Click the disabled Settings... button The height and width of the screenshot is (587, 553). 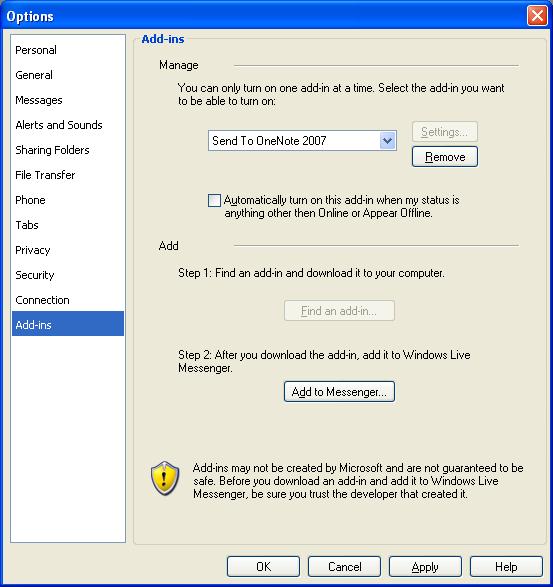click(x=444, y=132)
